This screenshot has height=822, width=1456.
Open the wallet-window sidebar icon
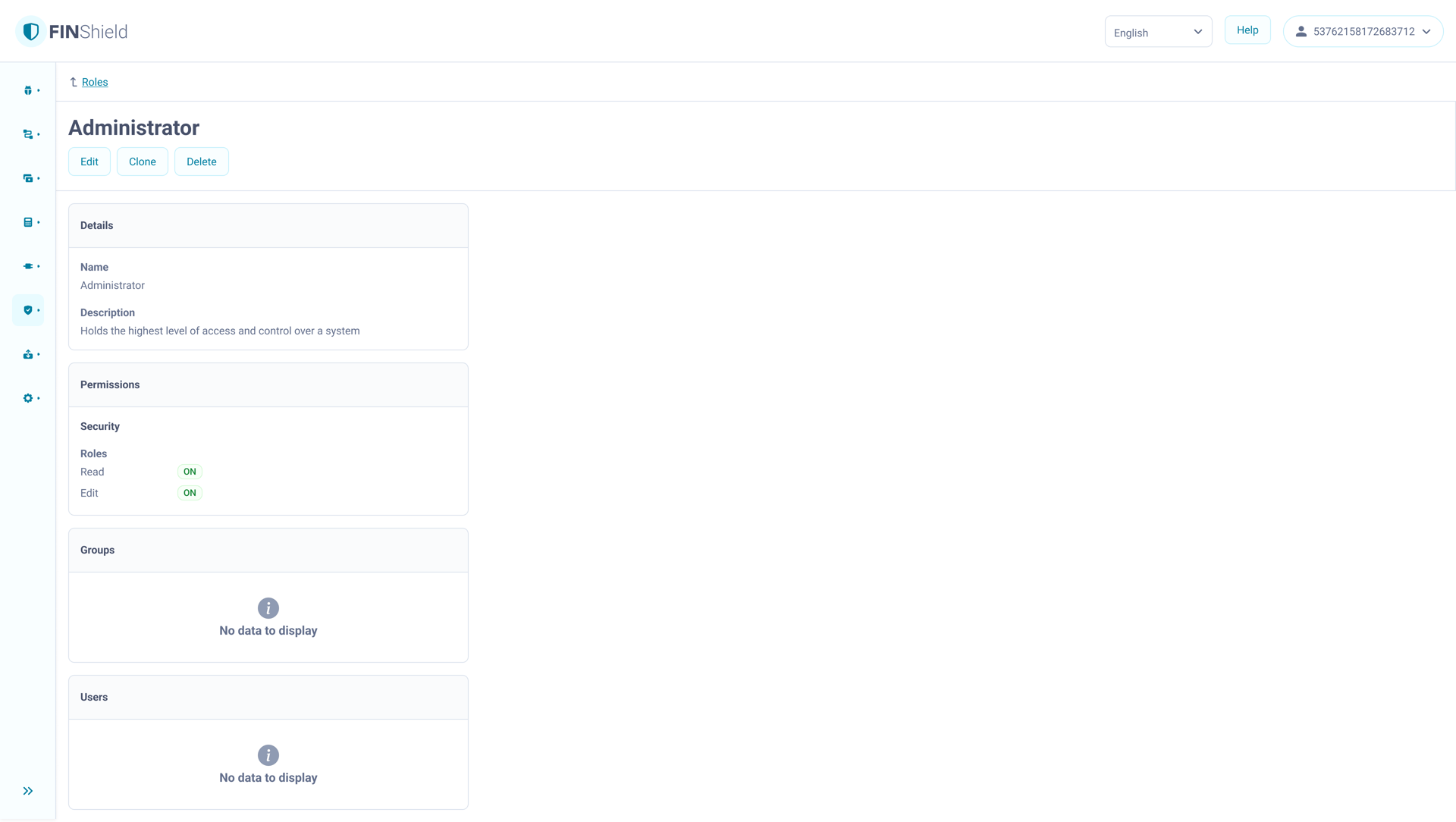coord(28,178)
